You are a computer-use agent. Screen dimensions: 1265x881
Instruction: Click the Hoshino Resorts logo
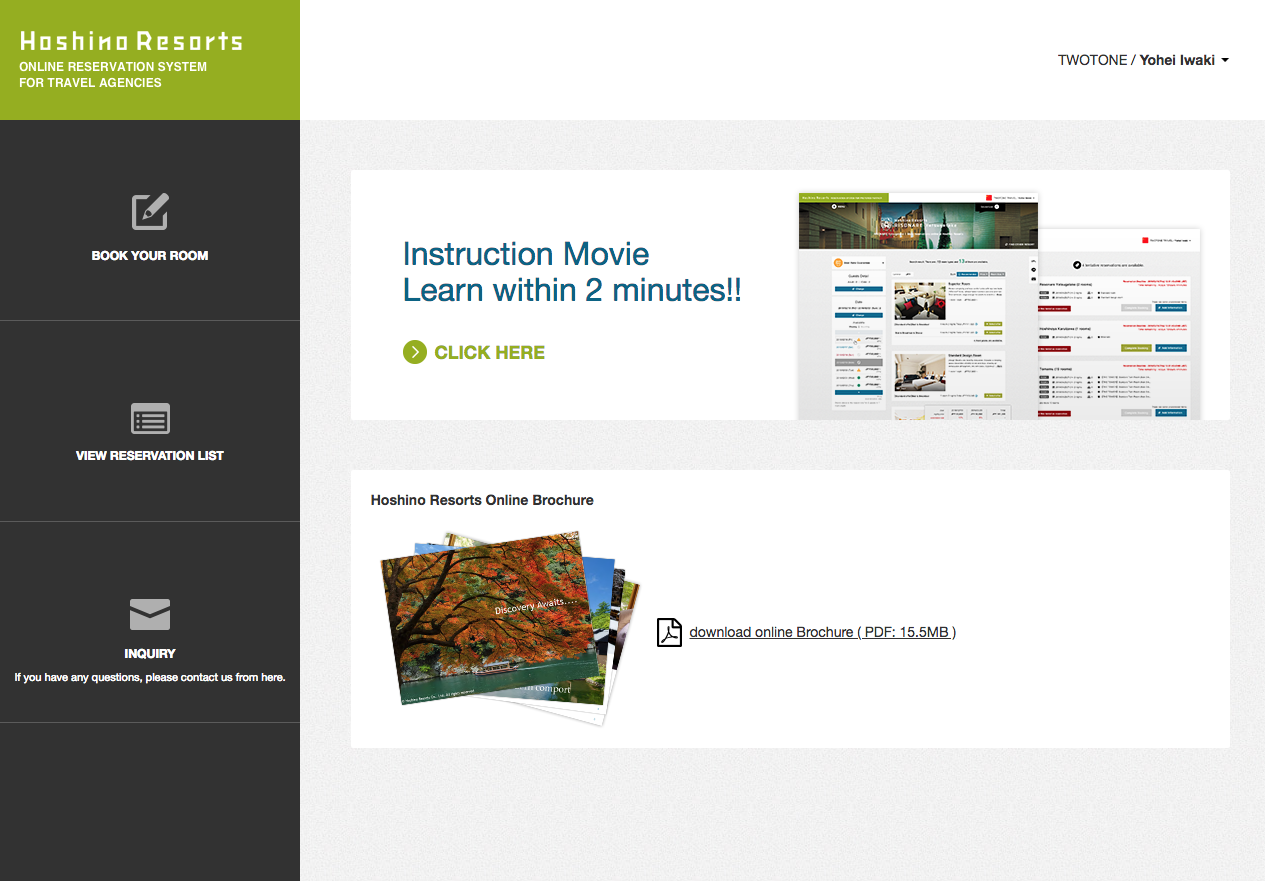[131, 41]
